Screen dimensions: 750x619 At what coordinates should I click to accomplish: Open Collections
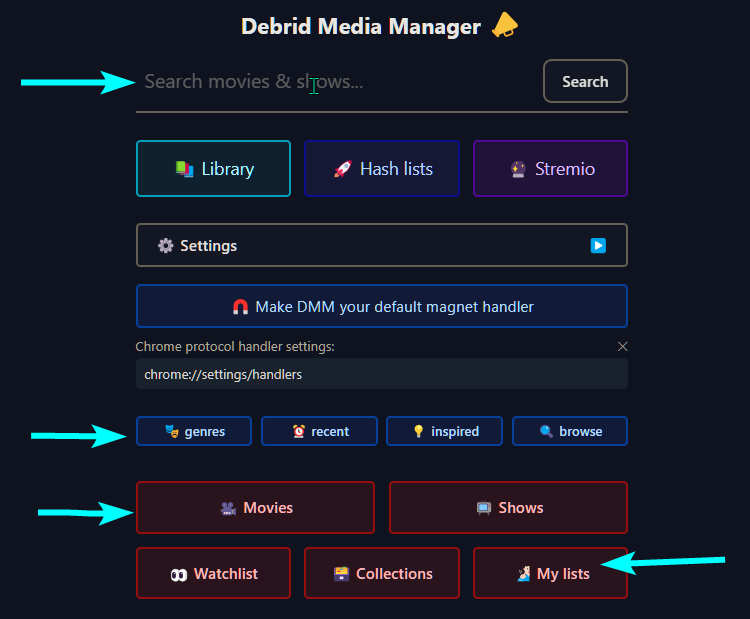click(x=382, y=573)
